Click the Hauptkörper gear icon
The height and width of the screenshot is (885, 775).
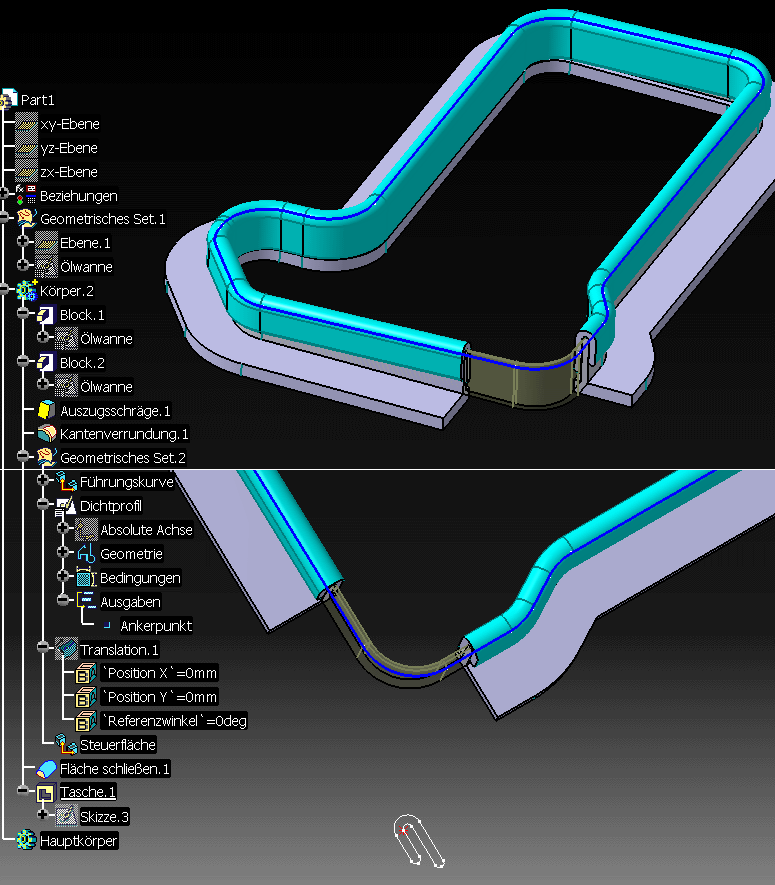[x=26, y=840]
